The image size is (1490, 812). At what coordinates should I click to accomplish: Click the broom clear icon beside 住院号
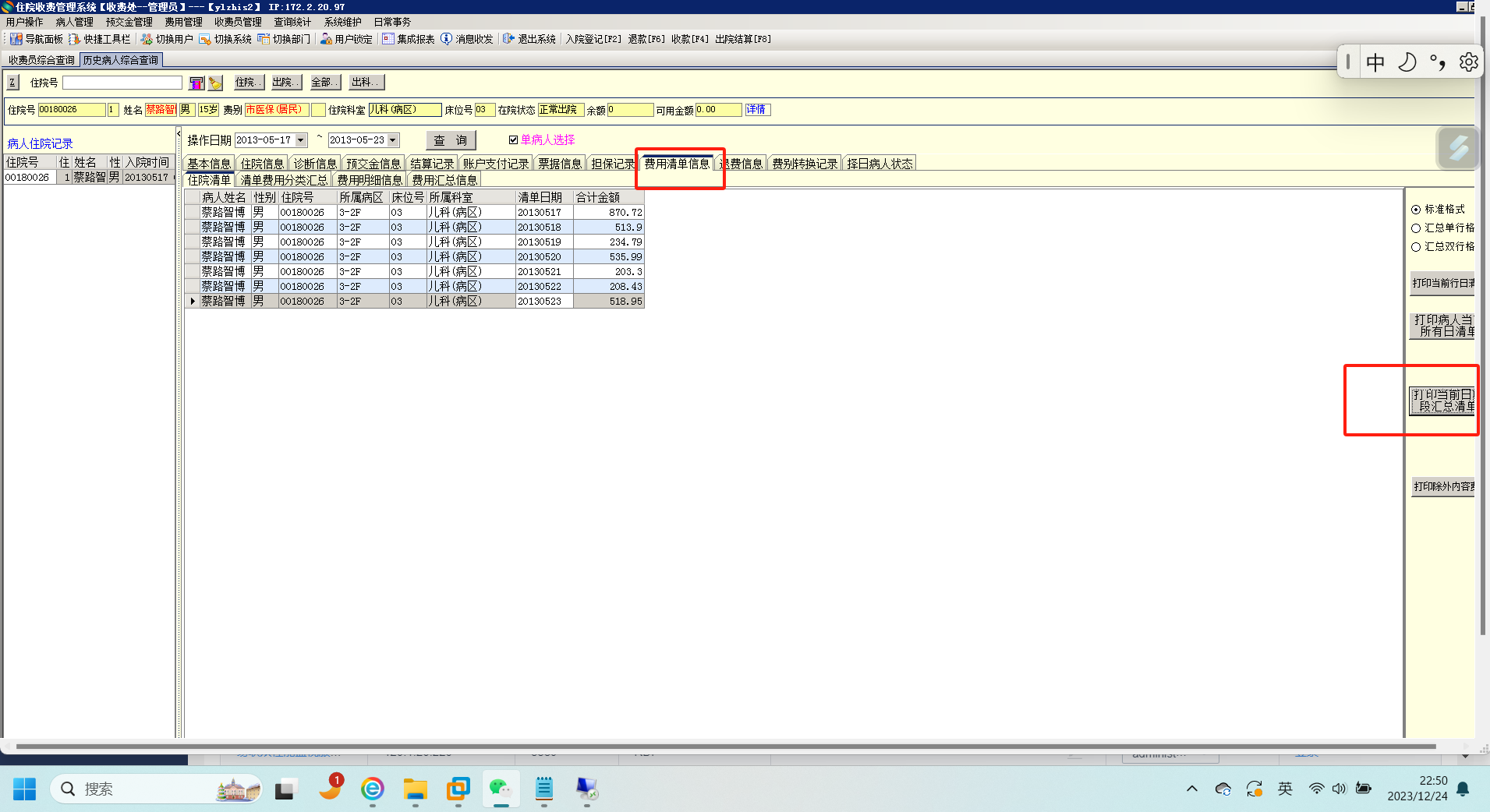click(215, 83)
